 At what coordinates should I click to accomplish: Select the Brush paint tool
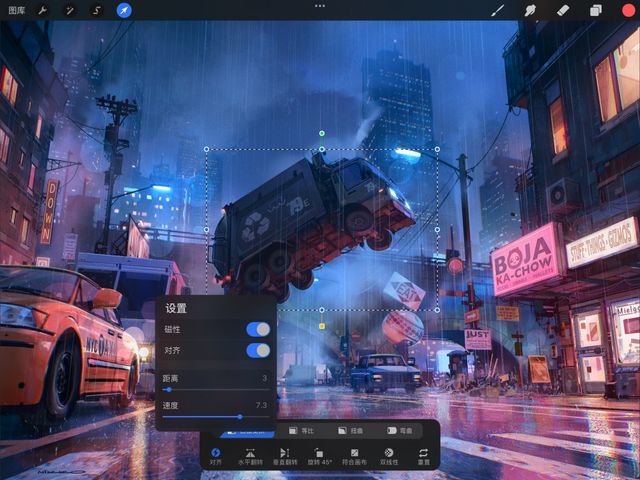pos(497,10)
